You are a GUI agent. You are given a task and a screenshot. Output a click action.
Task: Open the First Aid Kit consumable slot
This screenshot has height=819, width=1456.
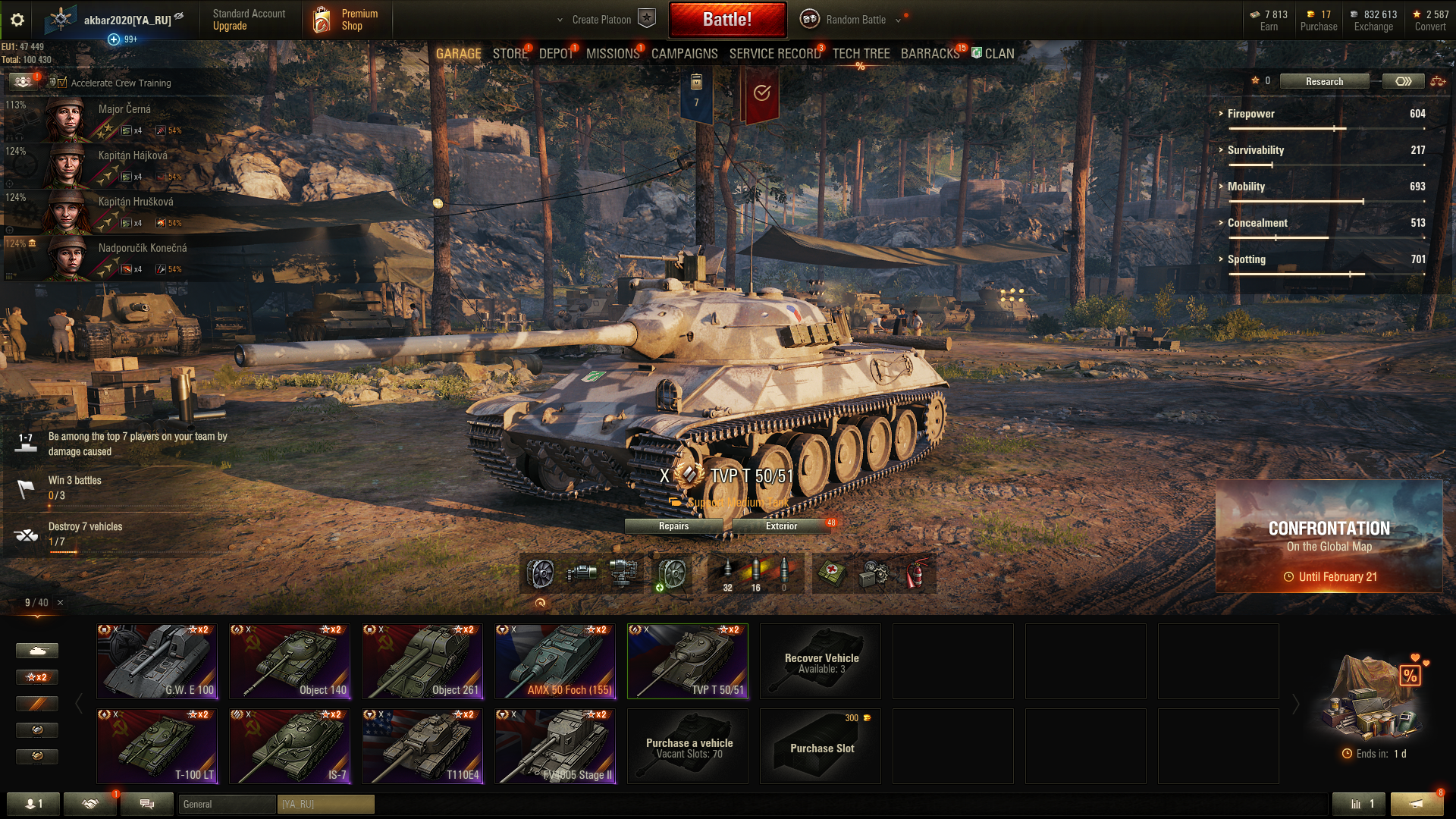point(832,574)
